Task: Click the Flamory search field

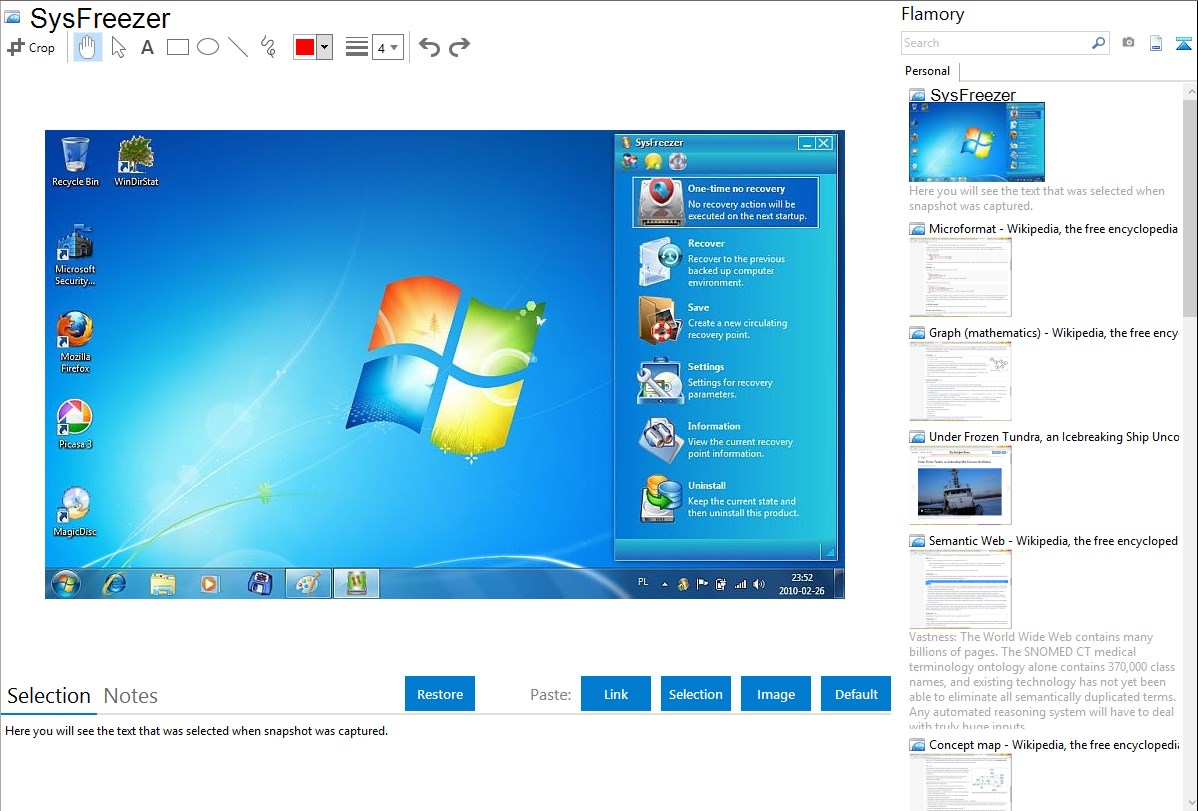Action: tap(996, 43)
